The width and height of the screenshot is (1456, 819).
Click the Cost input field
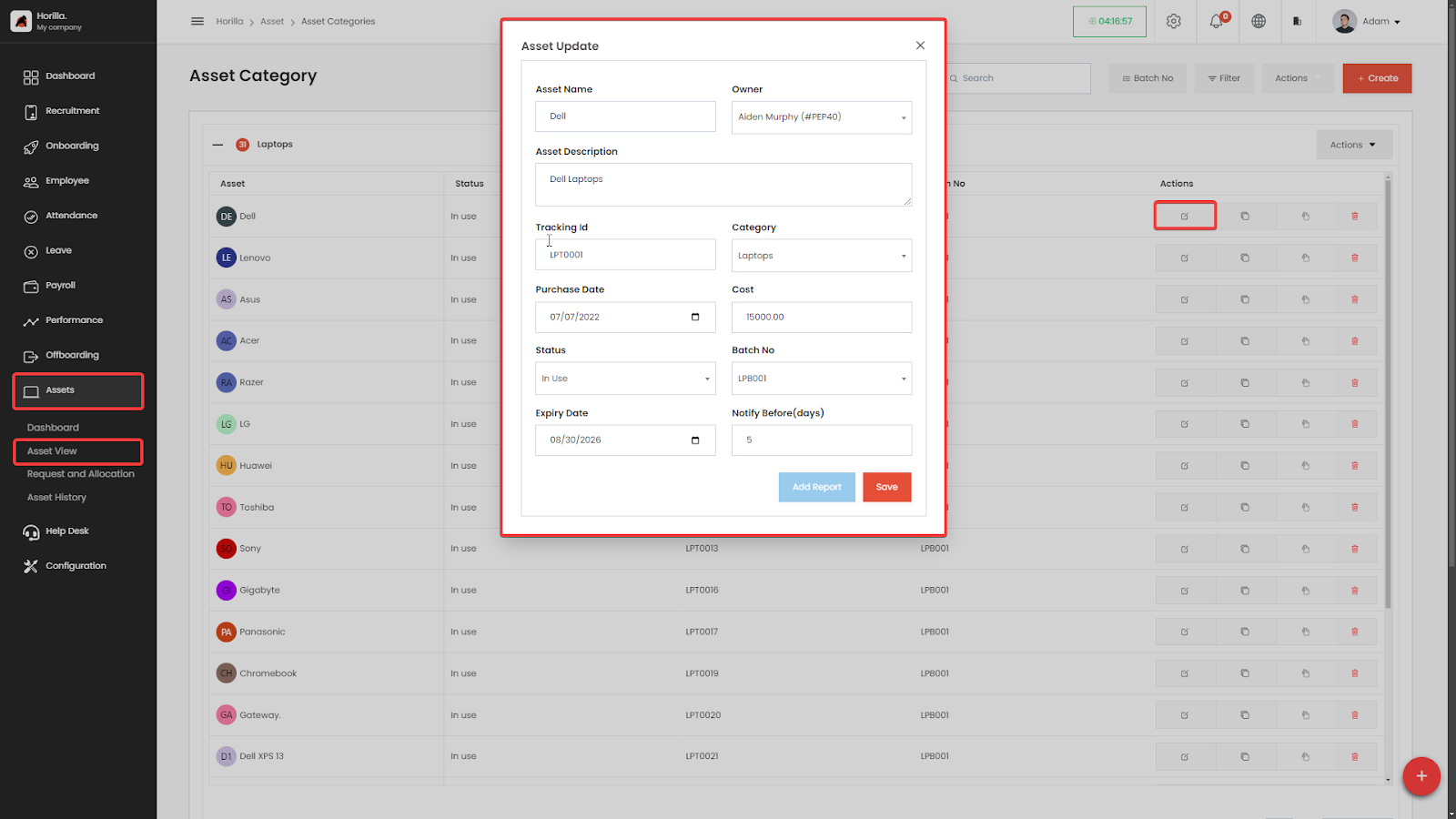click(x=822, y=318)
